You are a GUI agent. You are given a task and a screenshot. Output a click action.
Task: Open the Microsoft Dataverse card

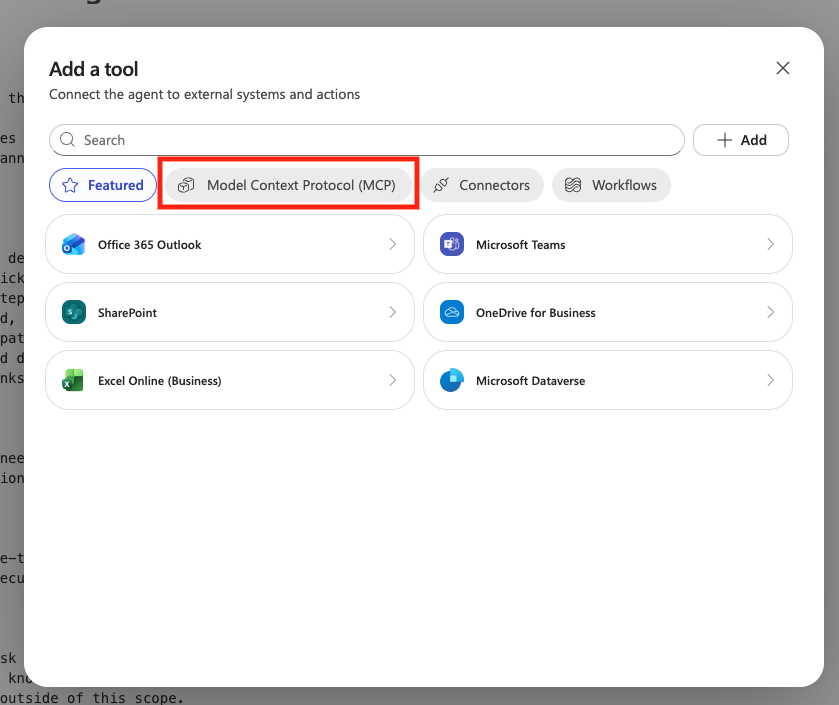[x=608, y=380]
